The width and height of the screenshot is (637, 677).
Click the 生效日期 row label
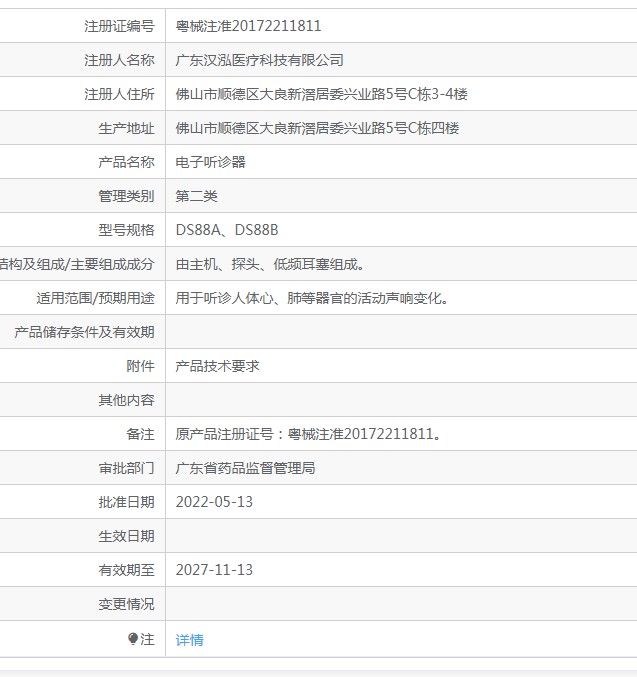[x=126, y=536]
